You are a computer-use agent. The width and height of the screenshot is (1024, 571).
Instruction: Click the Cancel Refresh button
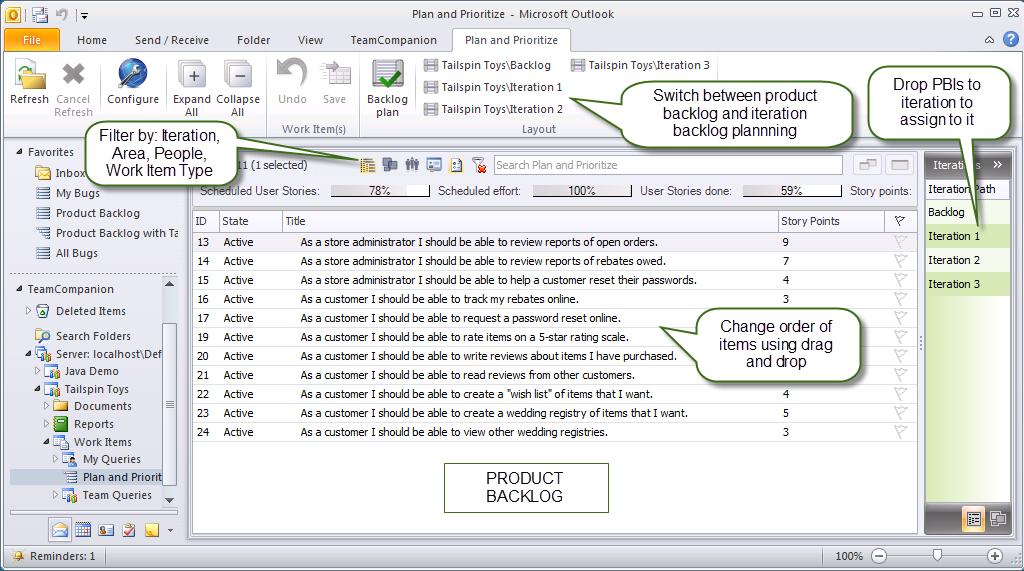coord(73,88)
